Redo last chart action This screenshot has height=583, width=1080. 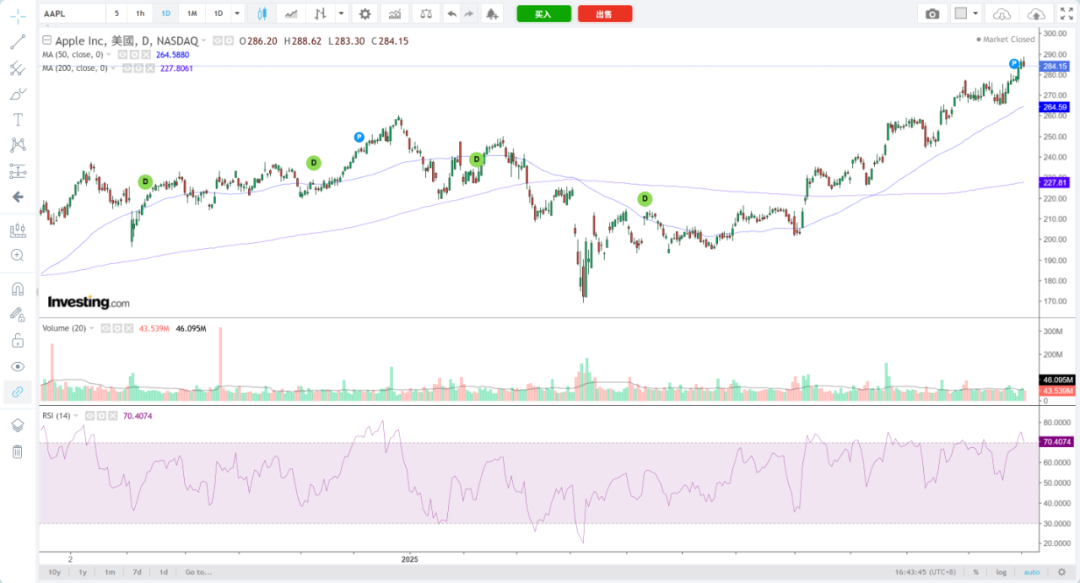click(469, 14)
